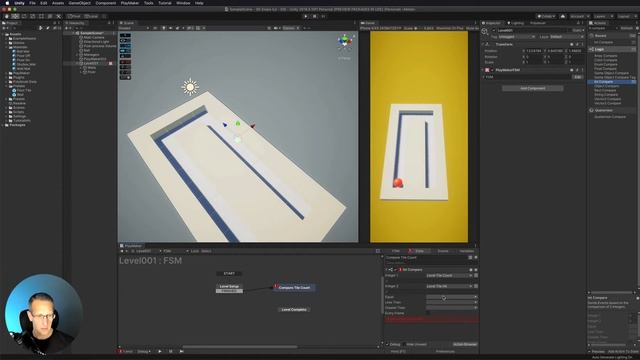Click the FSM Edit button in Inspector

pyautogui.click(x=577, y=77)
